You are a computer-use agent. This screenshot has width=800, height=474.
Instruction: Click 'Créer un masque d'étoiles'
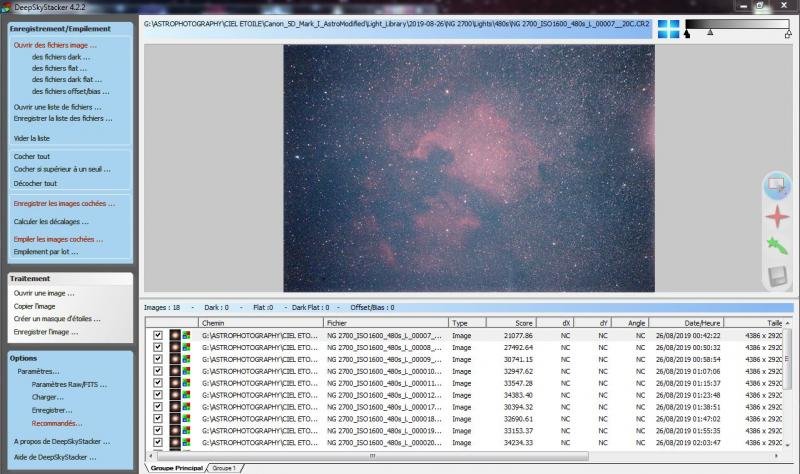pos(57,318)
